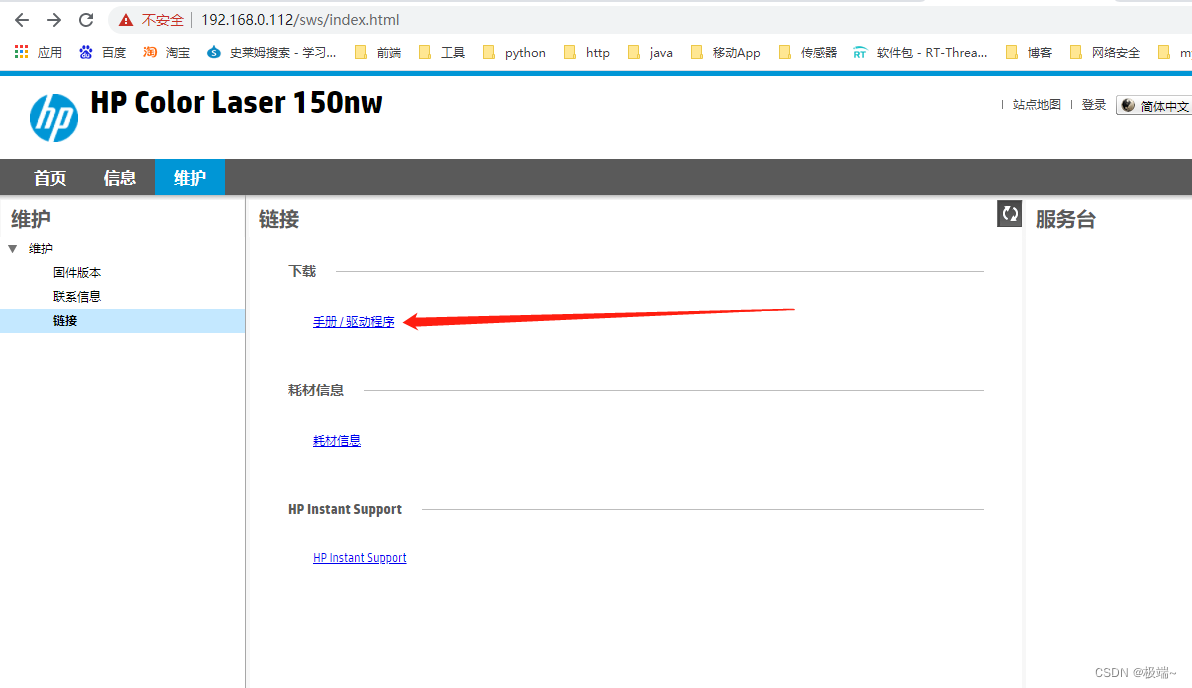The width and height of the screenshot is (1192, 688).
Task: Switch to the 首页 tab
Action: [x=50, y=178]
